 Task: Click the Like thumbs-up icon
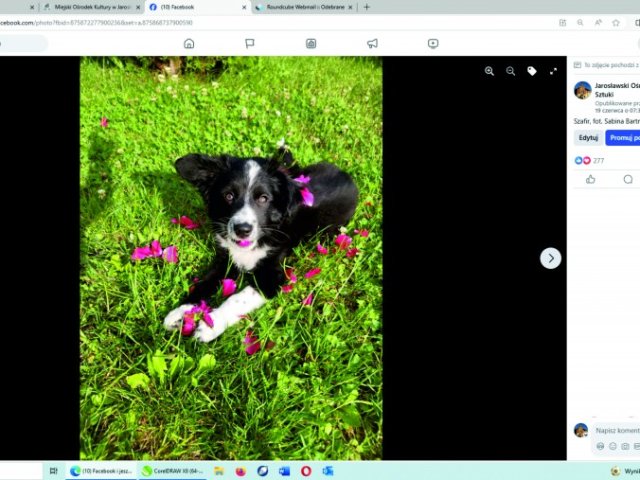[591, 179]
